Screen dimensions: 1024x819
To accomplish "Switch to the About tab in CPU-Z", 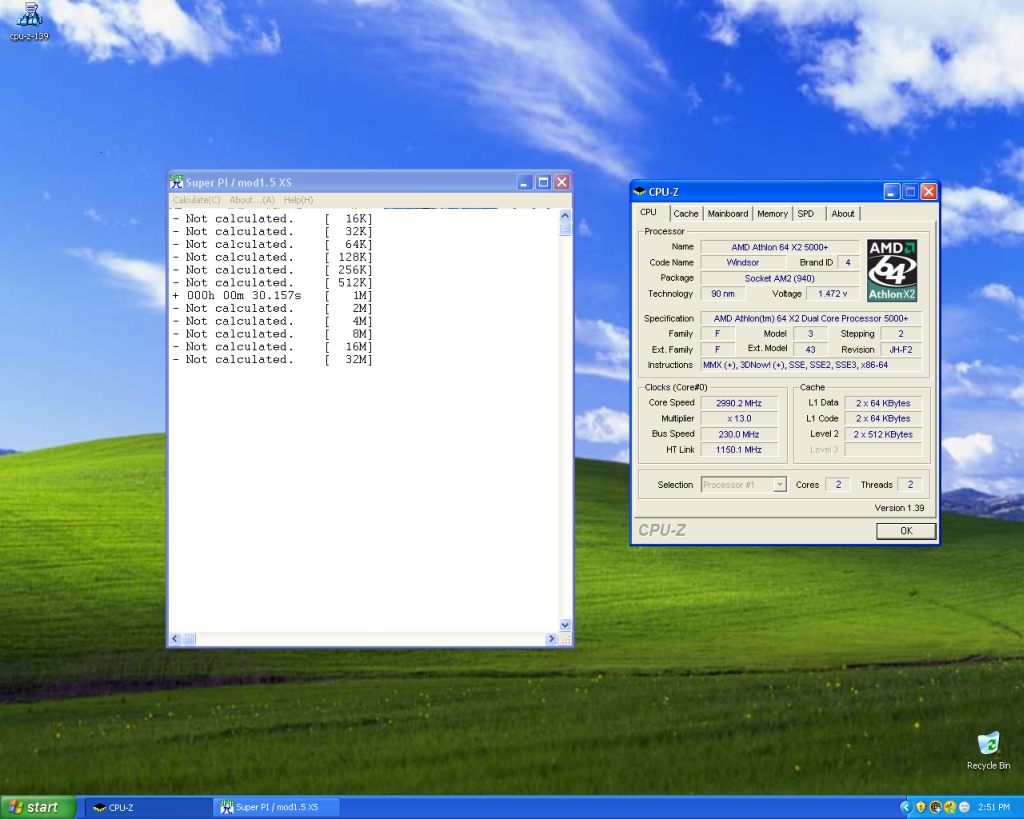I will [x=843, y=214].
